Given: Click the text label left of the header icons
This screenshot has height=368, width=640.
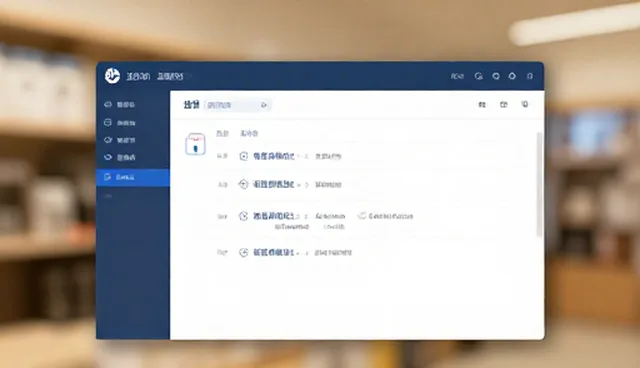Looking at the screenshot, I should pos(457,76).
